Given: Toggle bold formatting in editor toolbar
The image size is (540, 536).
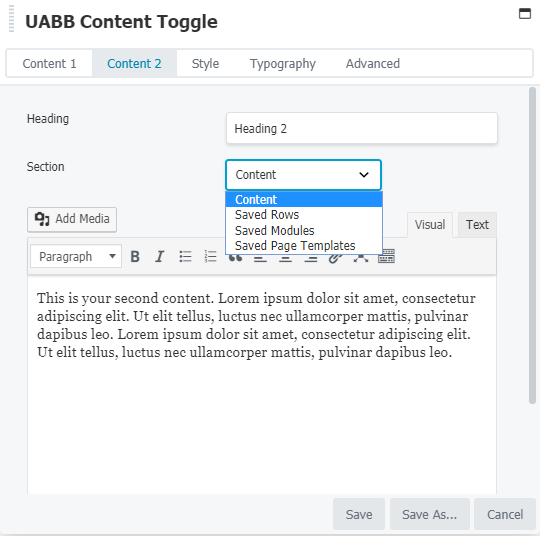Looking at the screenshot, I should tap(135, 256).
